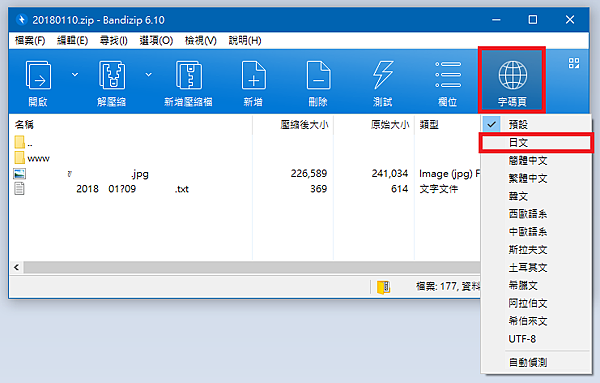Sort by the 類型 column header
The height and width of the screenshot is (383, 600).
coord(448,125)
